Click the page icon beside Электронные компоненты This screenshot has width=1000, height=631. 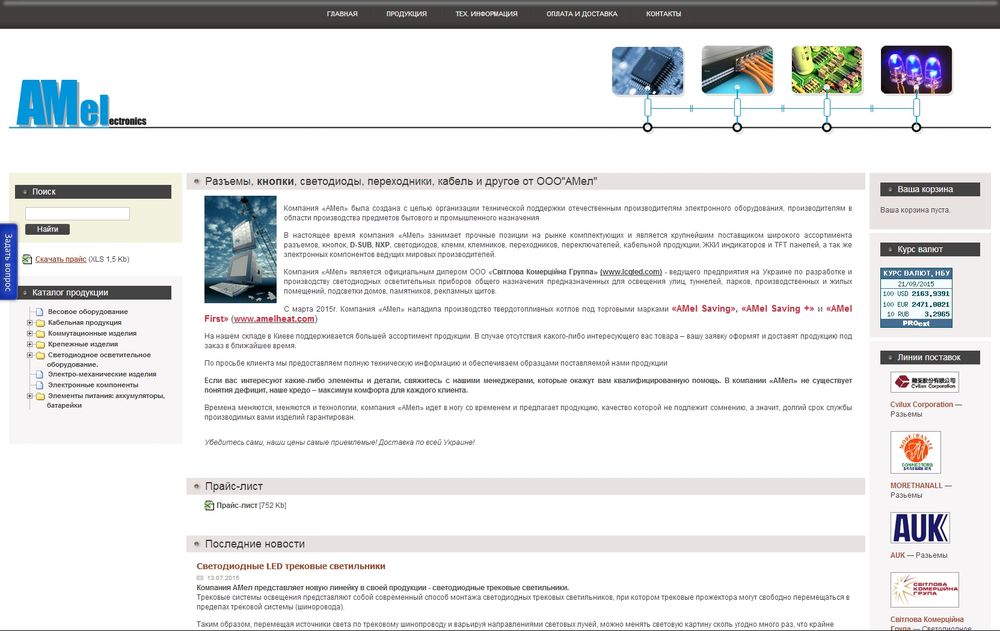tap(40, 385)
